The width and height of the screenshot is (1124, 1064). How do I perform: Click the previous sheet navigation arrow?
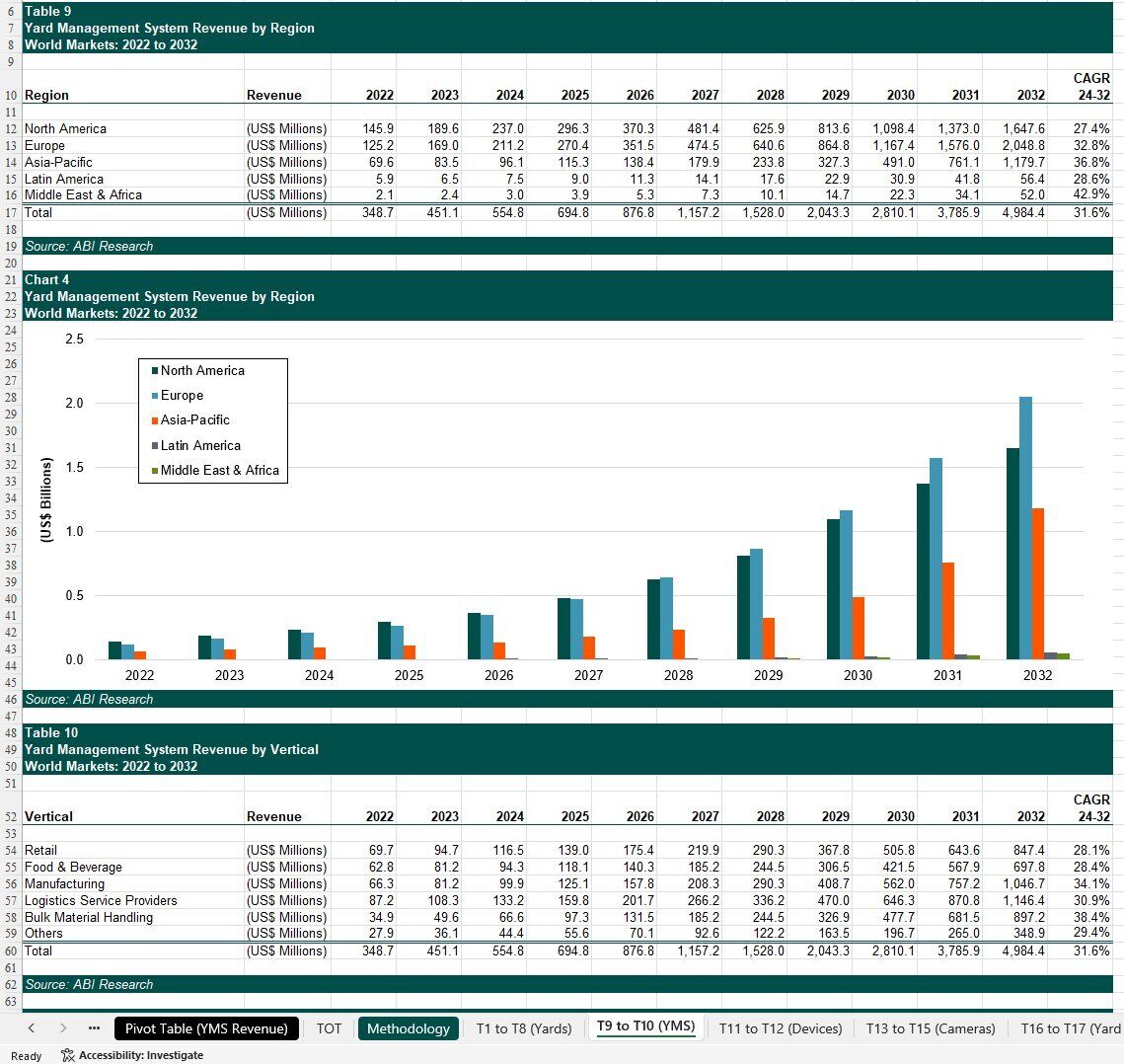pos(32,1028)
